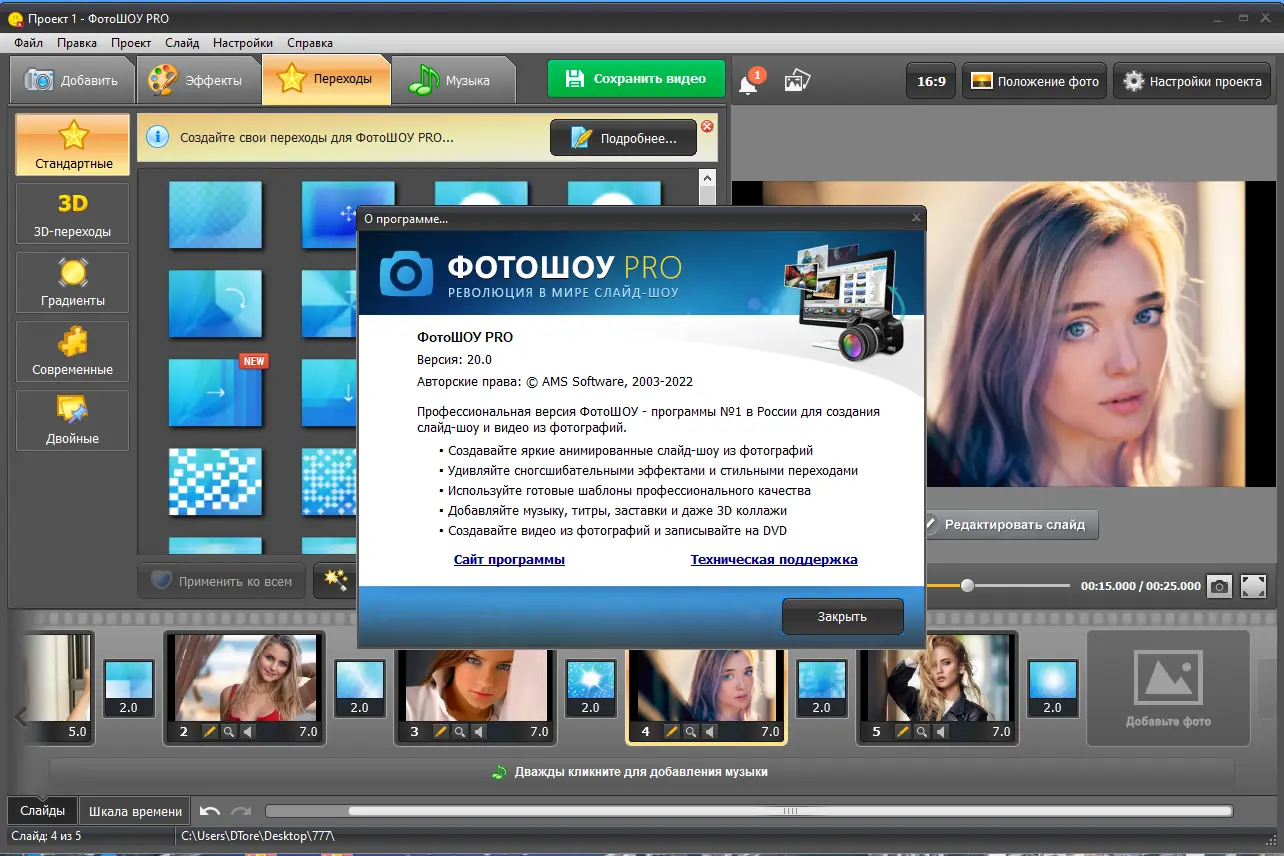Click the Подробнее... button
This screenshot has height=856, width=1284.
pyautogui.click(x=623, y=139)
